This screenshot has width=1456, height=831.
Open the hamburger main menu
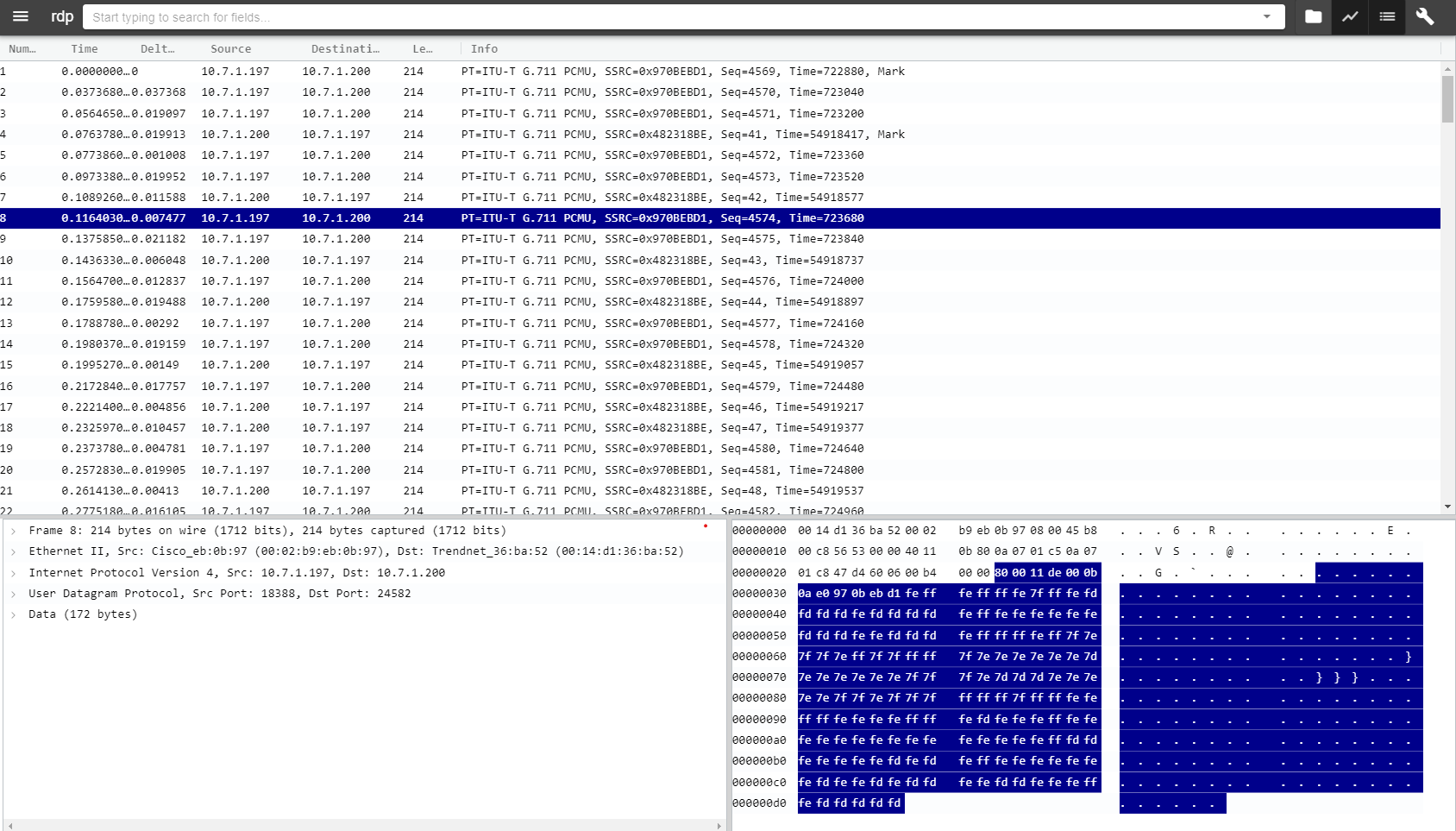[20, 16]
